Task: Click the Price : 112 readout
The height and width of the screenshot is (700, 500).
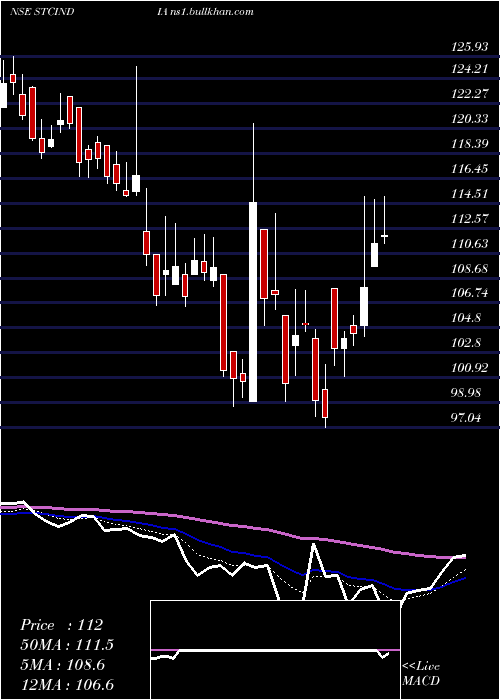Action: [62, 625]
